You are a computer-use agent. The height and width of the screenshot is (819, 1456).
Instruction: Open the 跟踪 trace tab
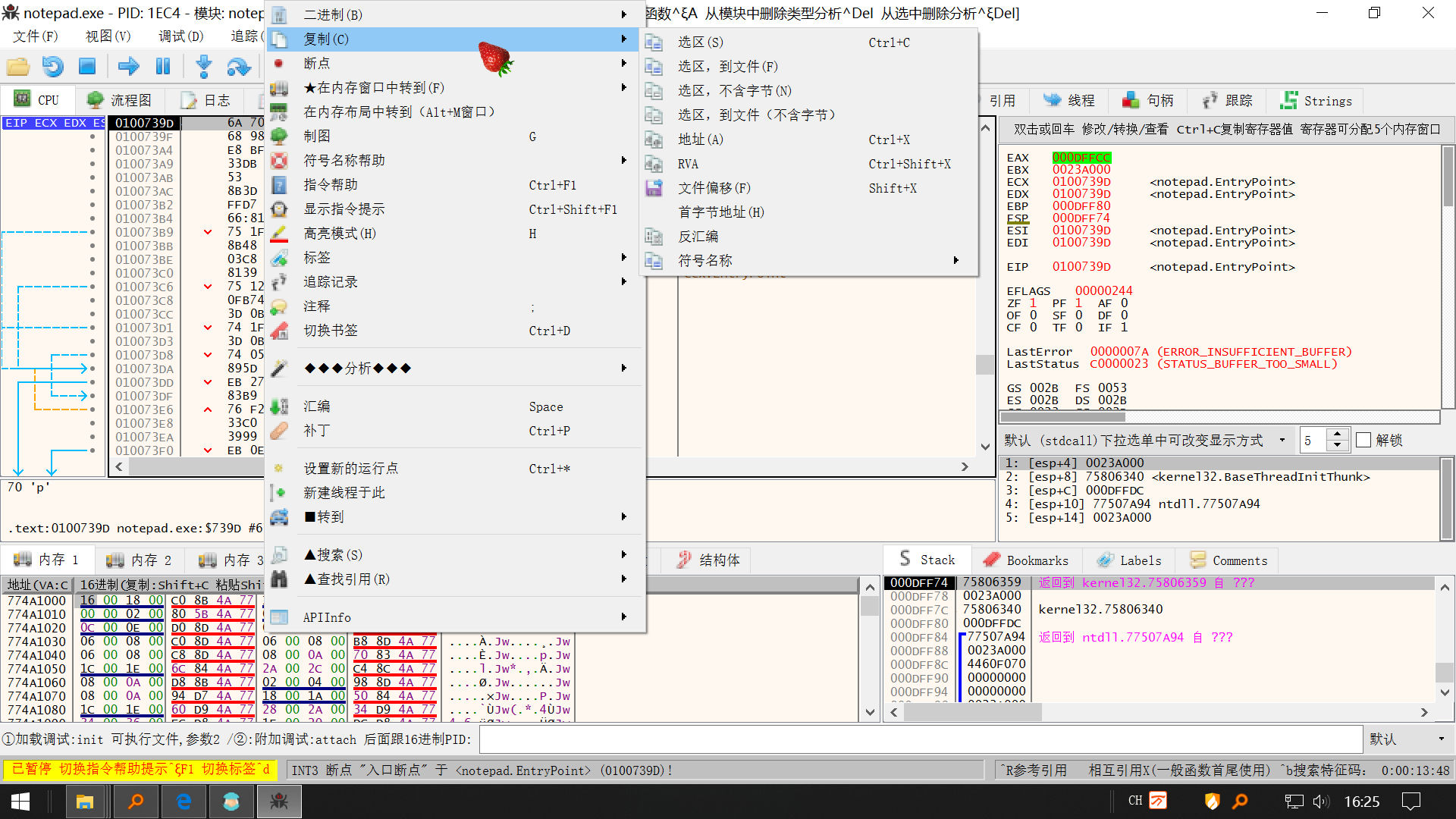[x=1227, y=100]
